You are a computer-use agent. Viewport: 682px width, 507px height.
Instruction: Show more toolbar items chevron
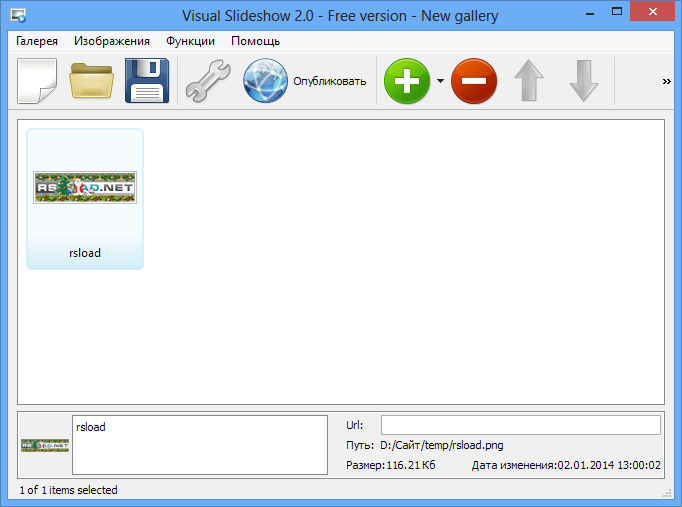pyautogui.click(x=666, y=81)
